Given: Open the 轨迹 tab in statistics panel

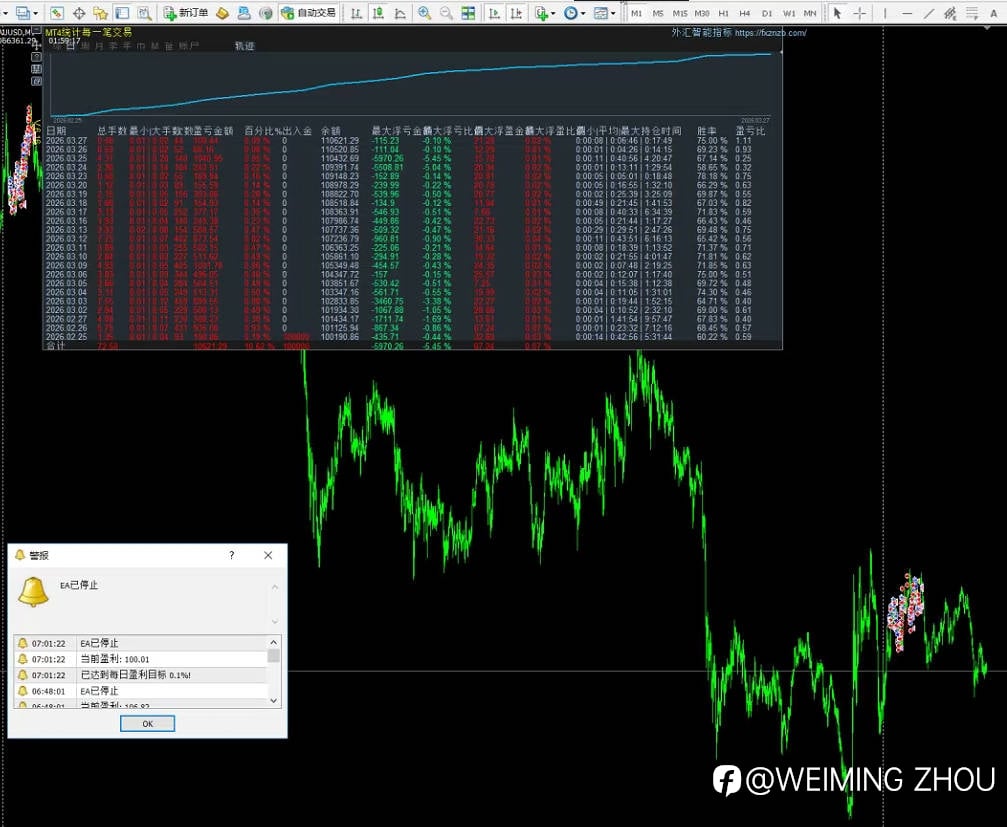Looking at the screenshot, I should coord(245,46).
